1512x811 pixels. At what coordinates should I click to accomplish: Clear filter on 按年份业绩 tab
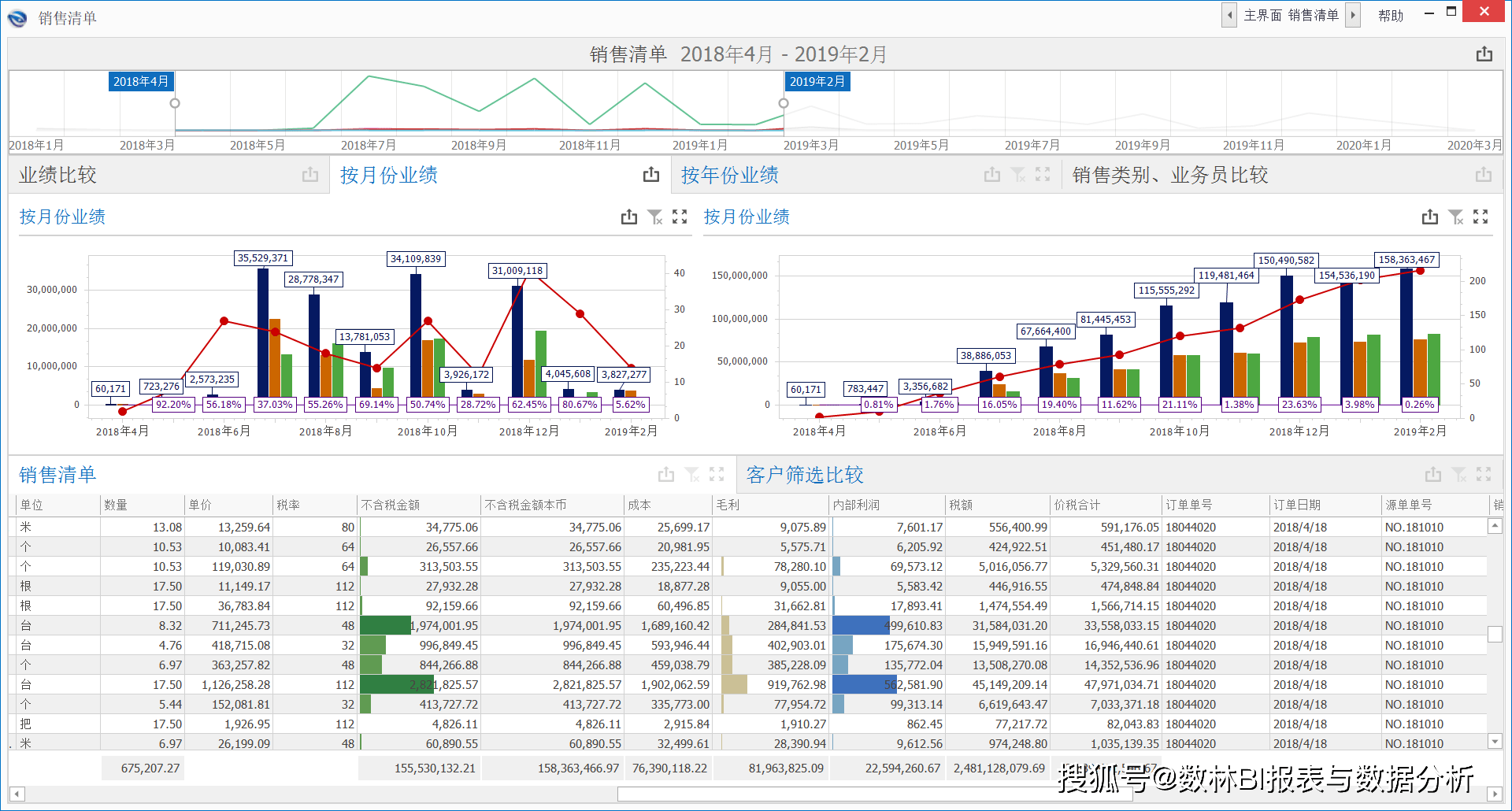1018,175
